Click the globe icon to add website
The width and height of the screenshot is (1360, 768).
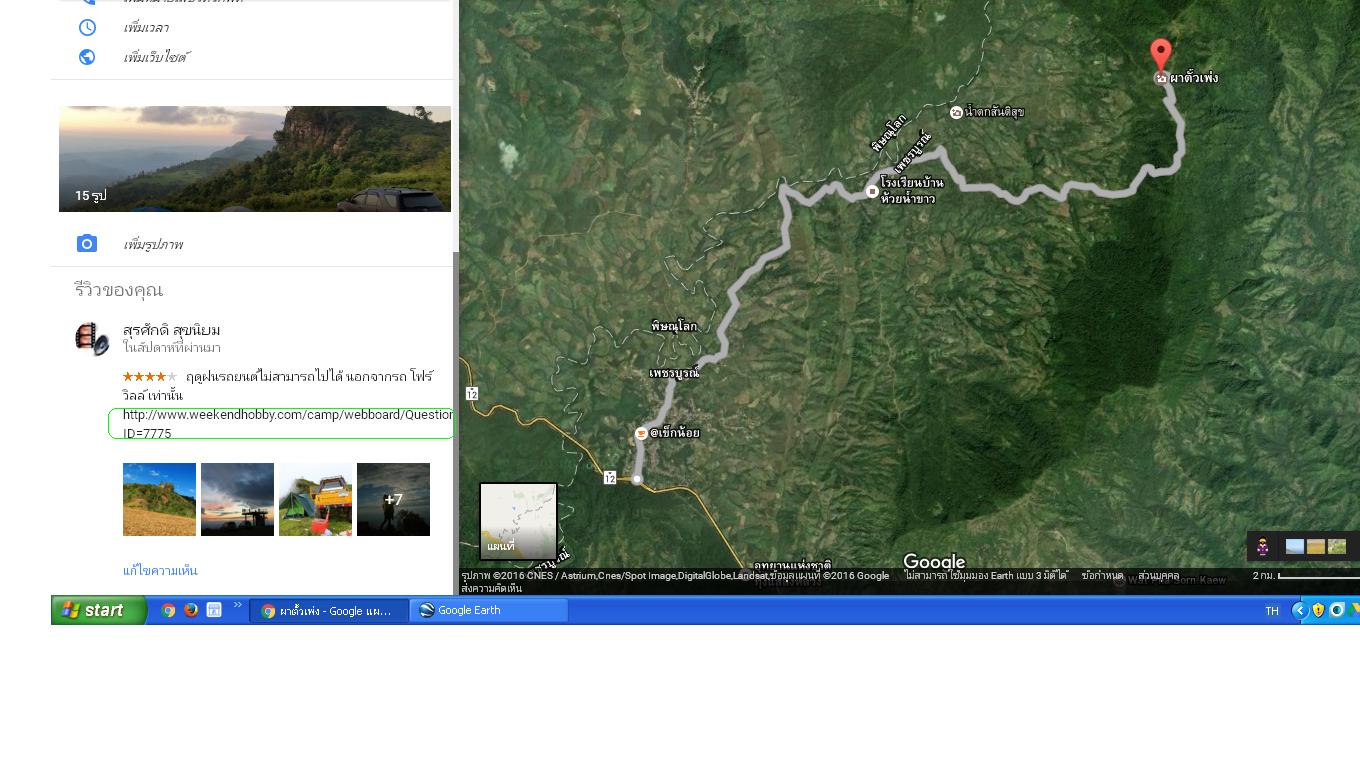(x=87, y=57)
